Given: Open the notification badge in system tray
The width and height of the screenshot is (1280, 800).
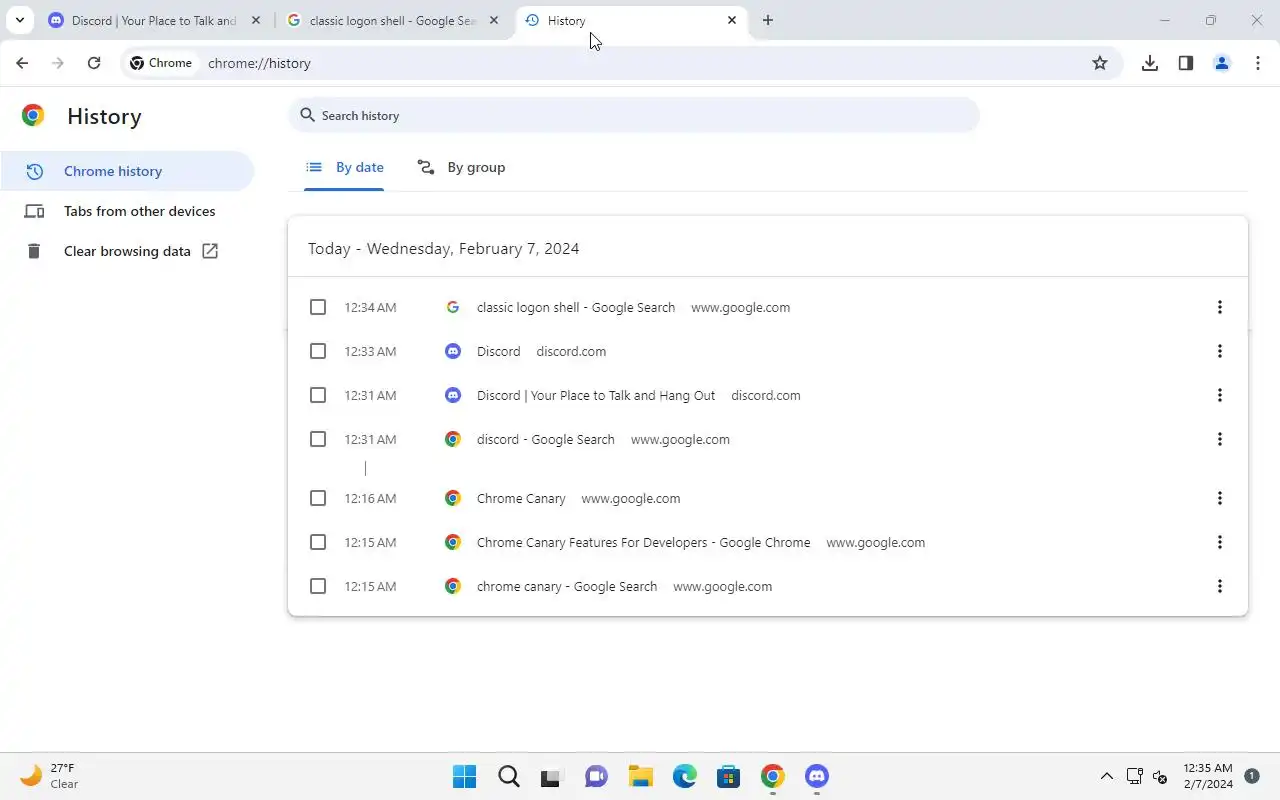Looking at the screenshot, I should [1252, 776].
